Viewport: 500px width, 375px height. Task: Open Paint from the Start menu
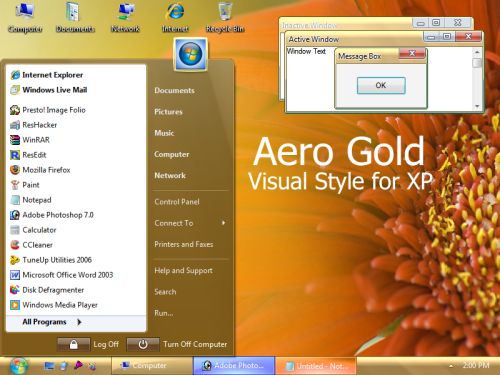click(25, 185)
